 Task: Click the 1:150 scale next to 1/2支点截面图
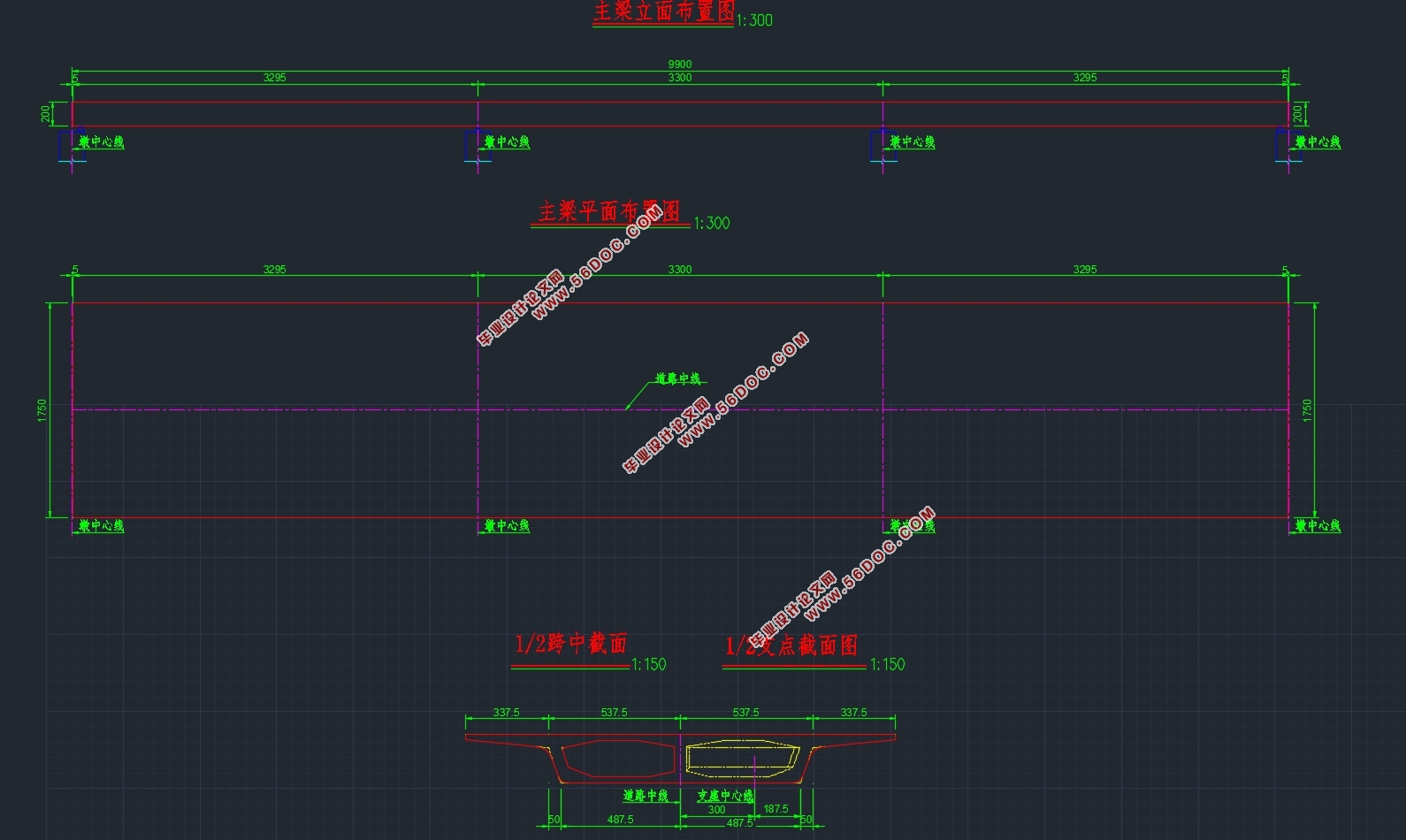click(x=888, y=664)
